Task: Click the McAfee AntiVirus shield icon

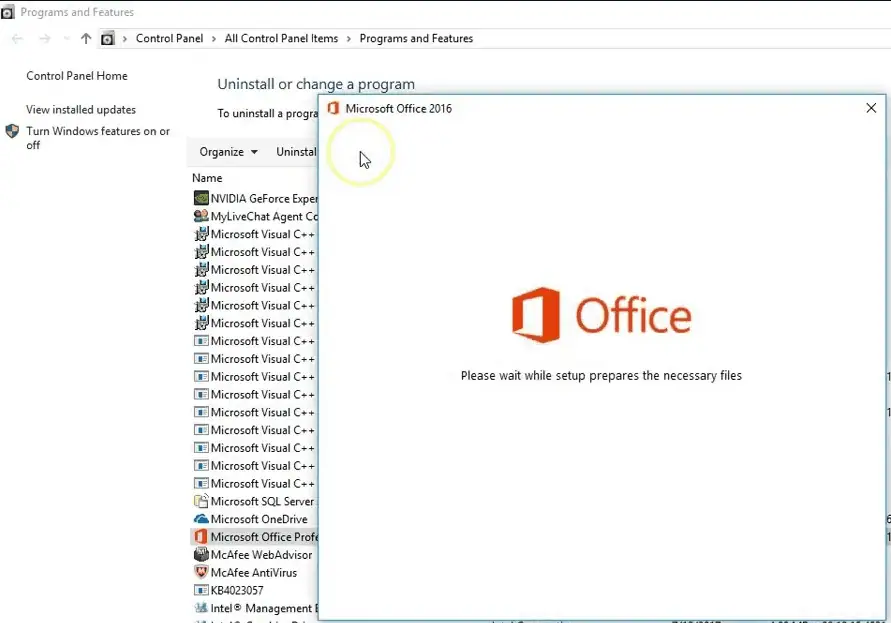Action: tap(201, 572)
